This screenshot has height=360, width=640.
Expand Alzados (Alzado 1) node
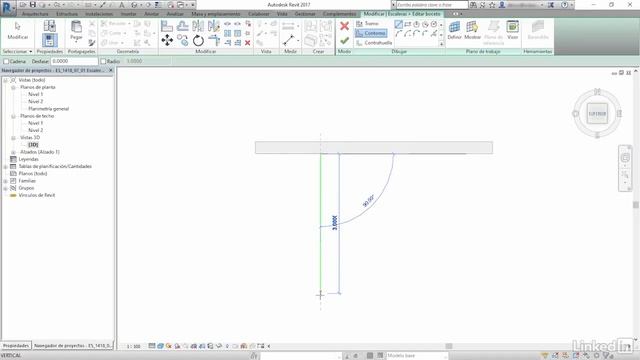pyautogui.click(x=13, y=152)
